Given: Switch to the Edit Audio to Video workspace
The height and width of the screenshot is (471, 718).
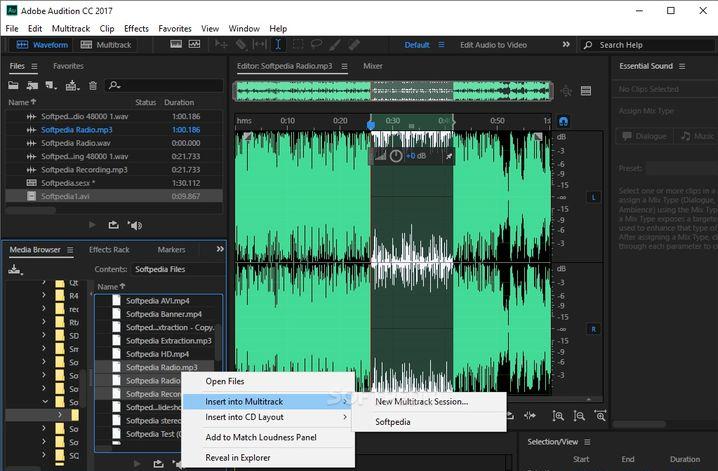Looking at the screenshot, I should coord(493,45).
